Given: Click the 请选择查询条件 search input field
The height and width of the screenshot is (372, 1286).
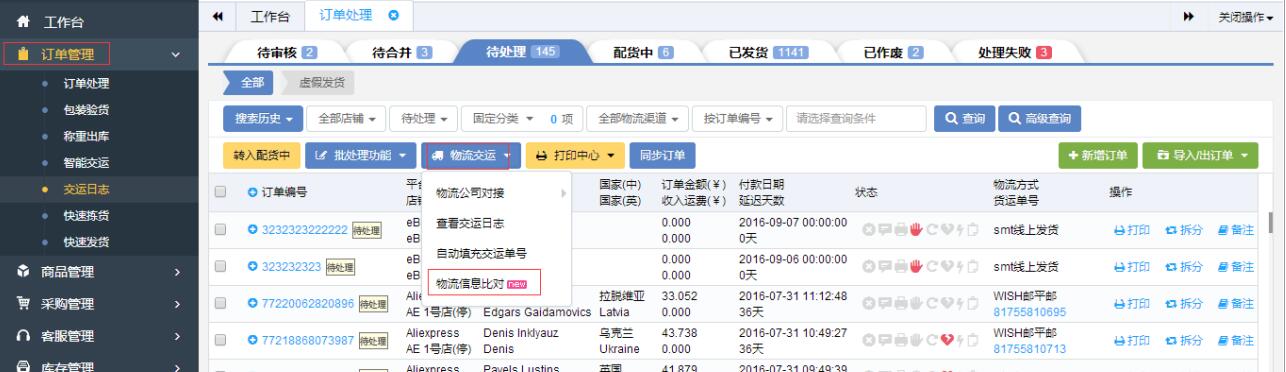Looking at the screenshot, I should pyautogui.click(x=857, y=119).
